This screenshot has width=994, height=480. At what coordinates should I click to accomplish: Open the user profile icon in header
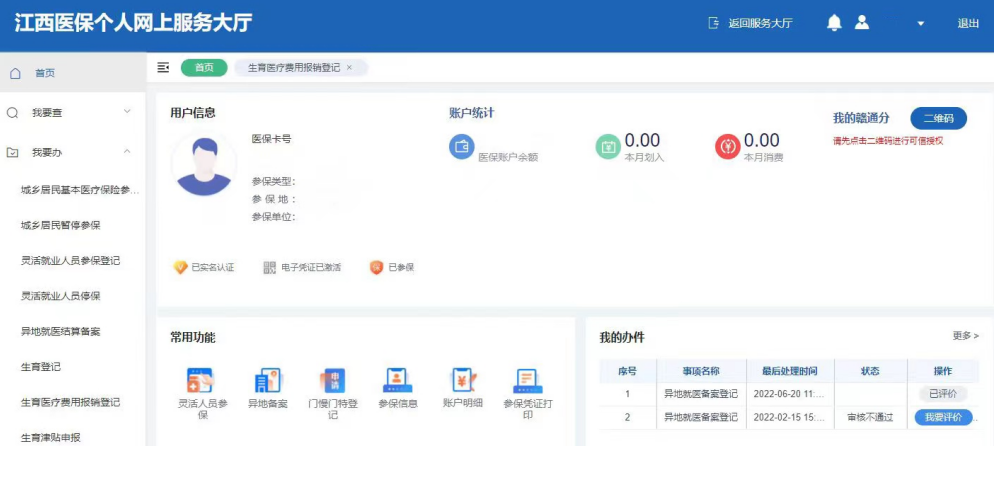pos(861,23)
